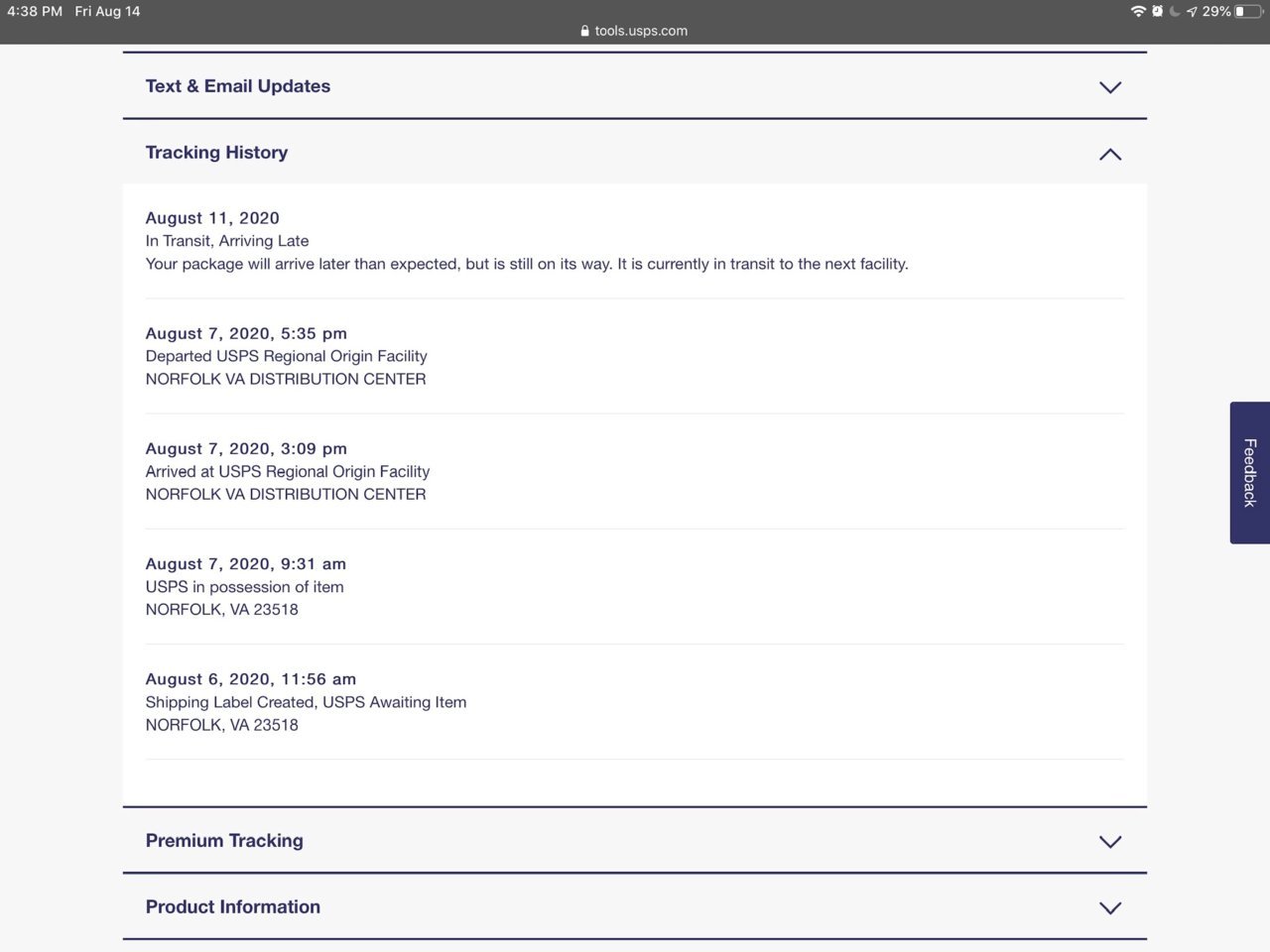Tap the 29% battery percentage
Screen dimensions: 1270x952
tap(1217, 11)
